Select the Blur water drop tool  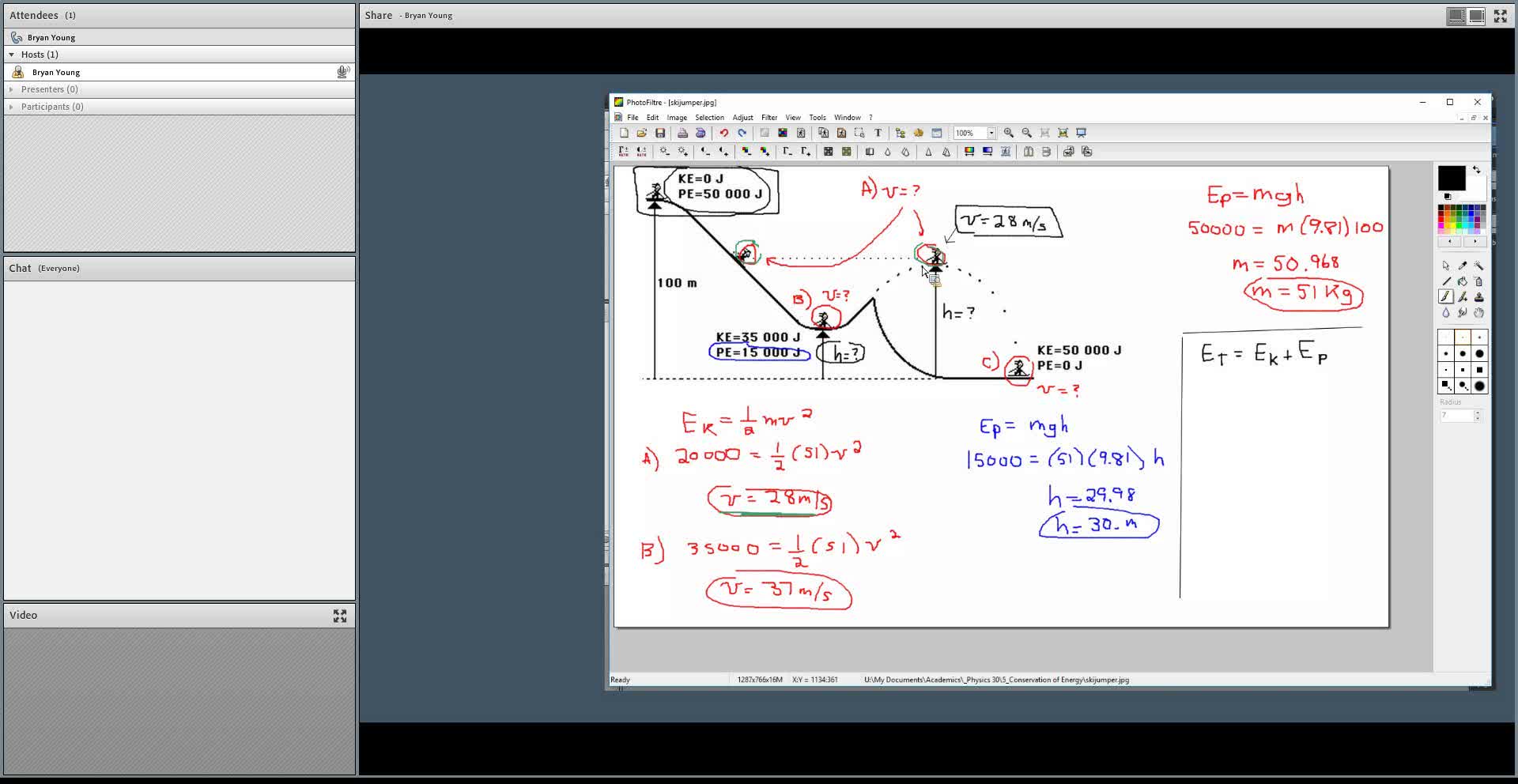pos(1446,313)
